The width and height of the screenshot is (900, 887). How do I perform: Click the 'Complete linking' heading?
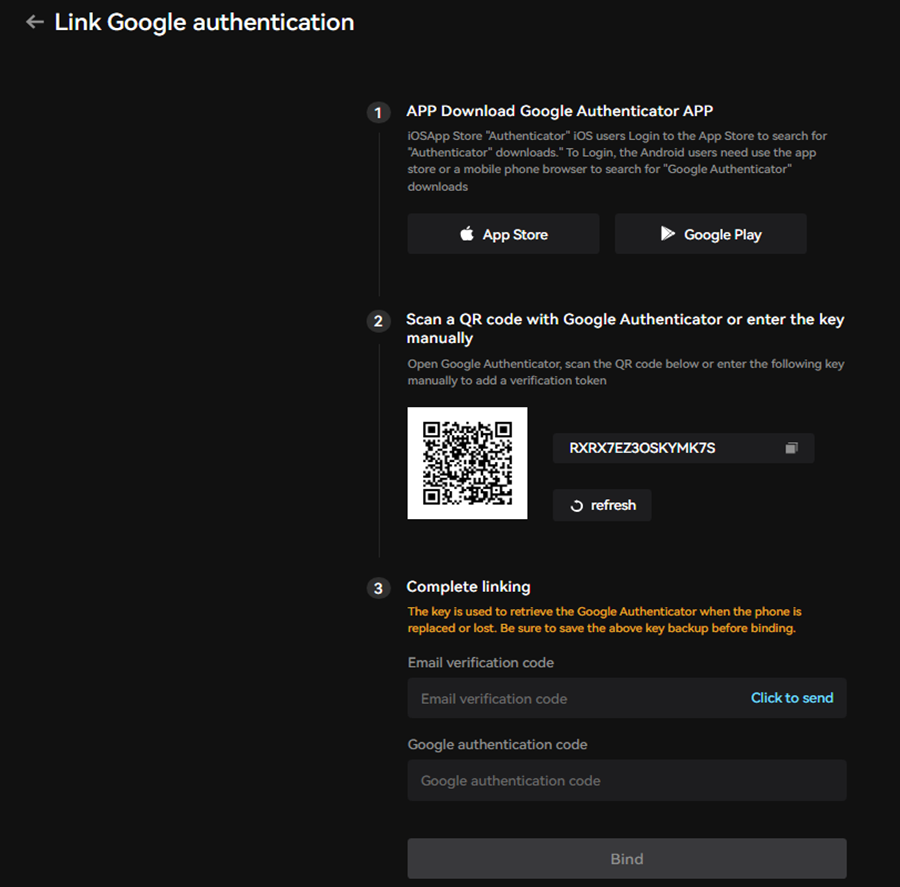(468, 587)
